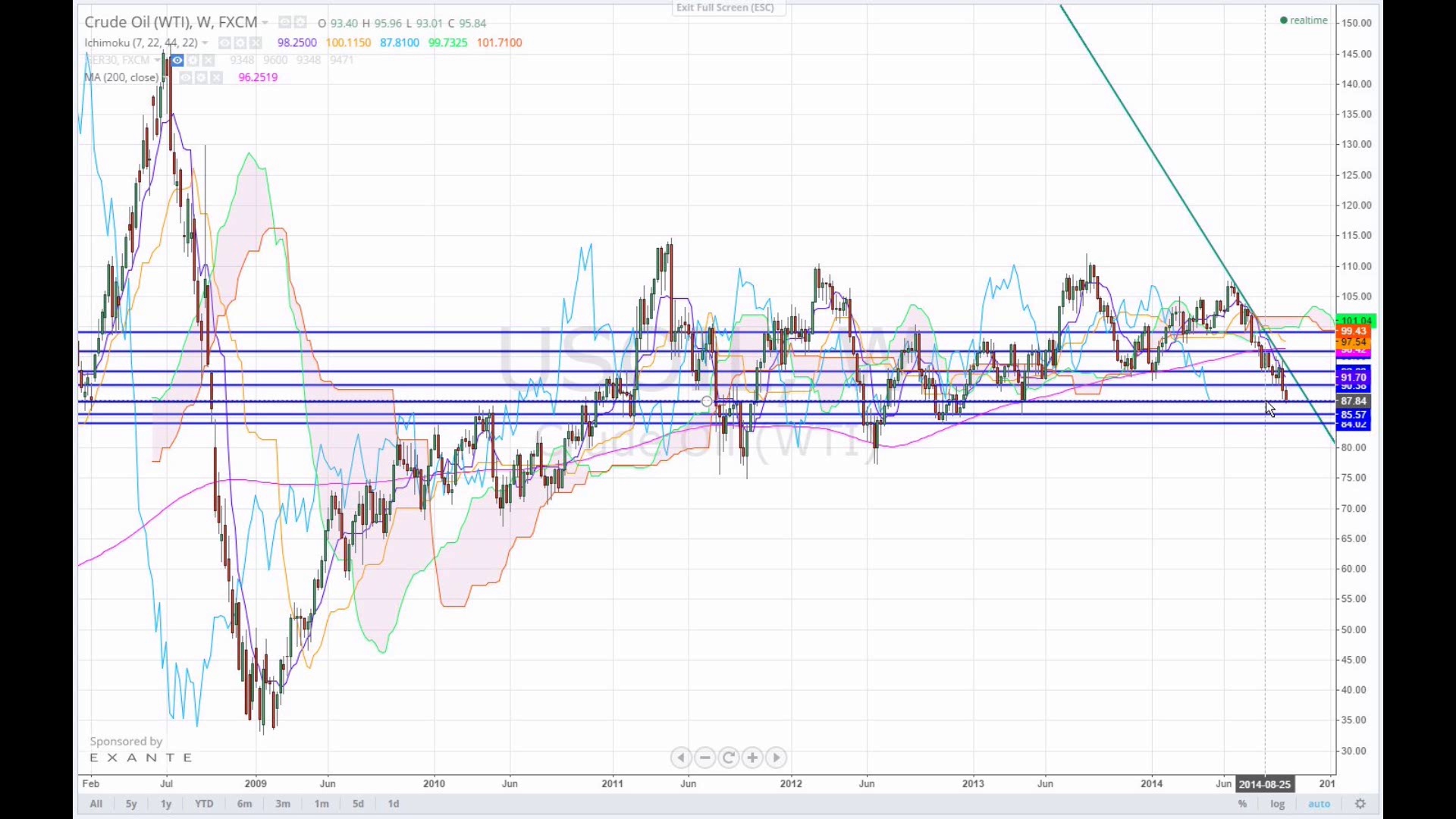Screen dimensions: 1456x819
Task: Hide the MA (200, close) indicator
Action: click(x=185, y=77)
